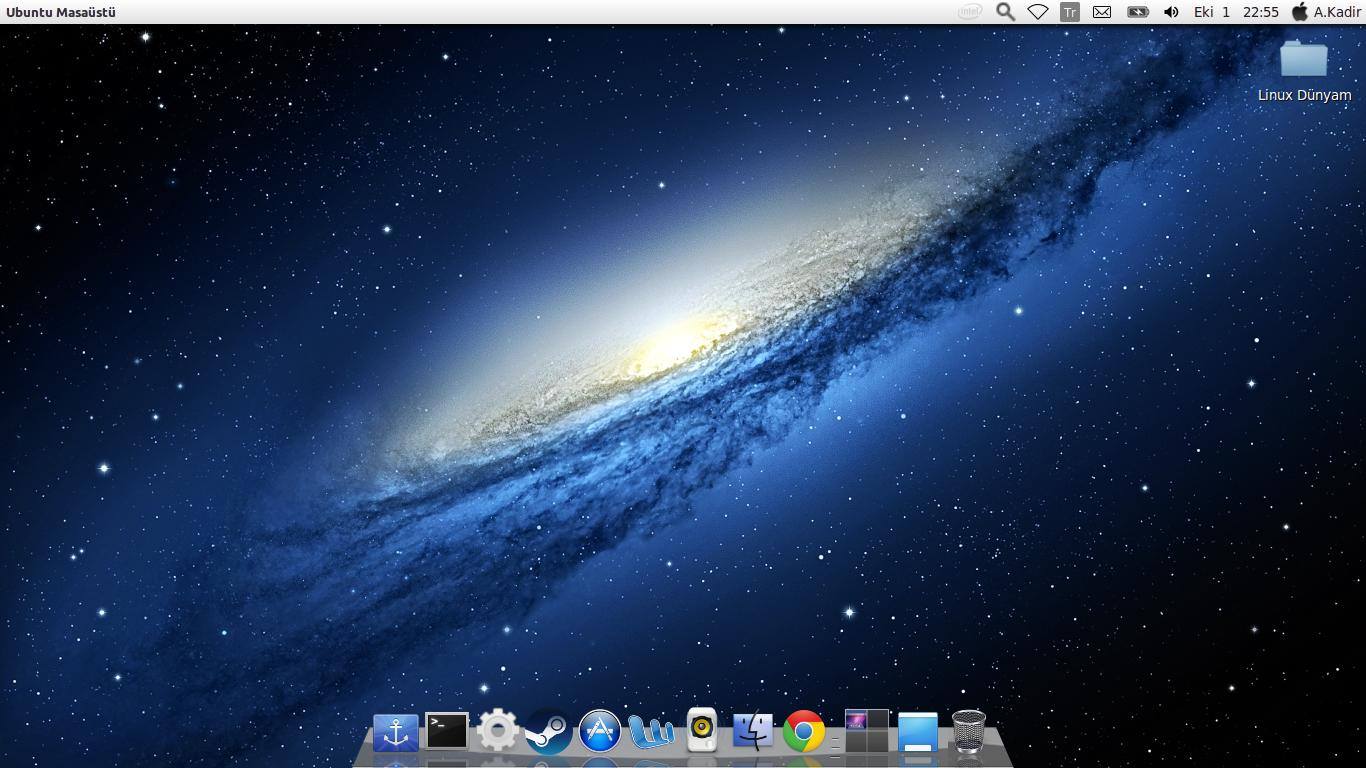Open the anchor dock settings icon
The width and height of the screenshot is (1366, 768).
[395, 732]
